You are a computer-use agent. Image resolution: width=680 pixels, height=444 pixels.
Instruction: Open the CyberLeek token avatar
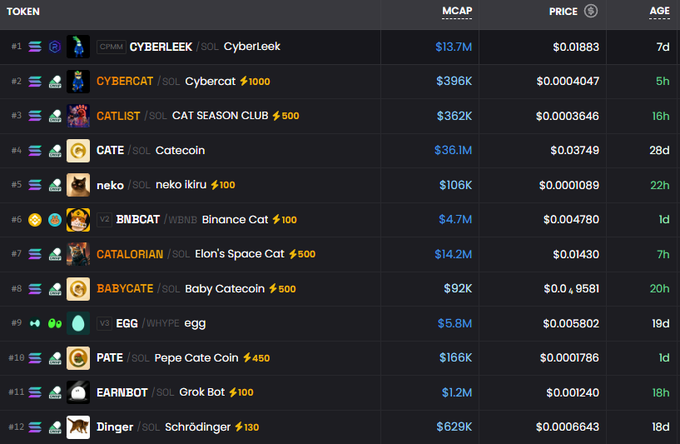coord(78,47)
